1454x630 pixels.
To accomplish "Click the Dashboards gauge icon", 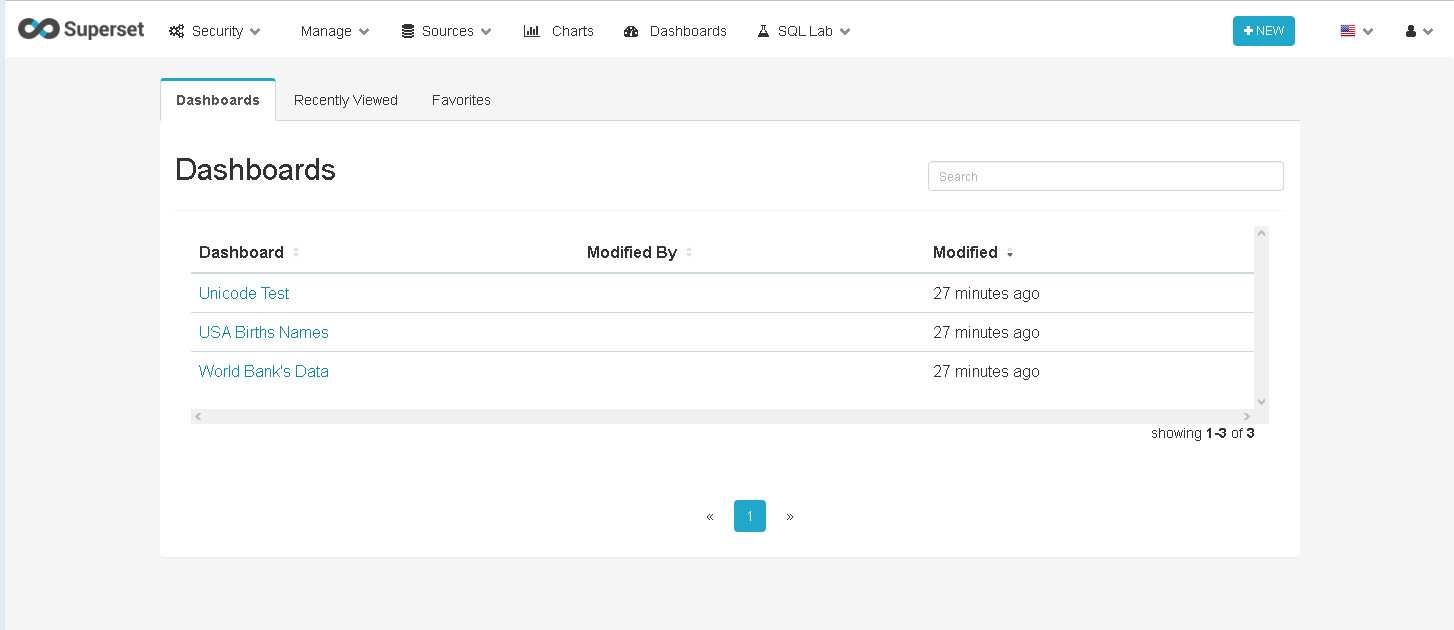I will point(631,31).
